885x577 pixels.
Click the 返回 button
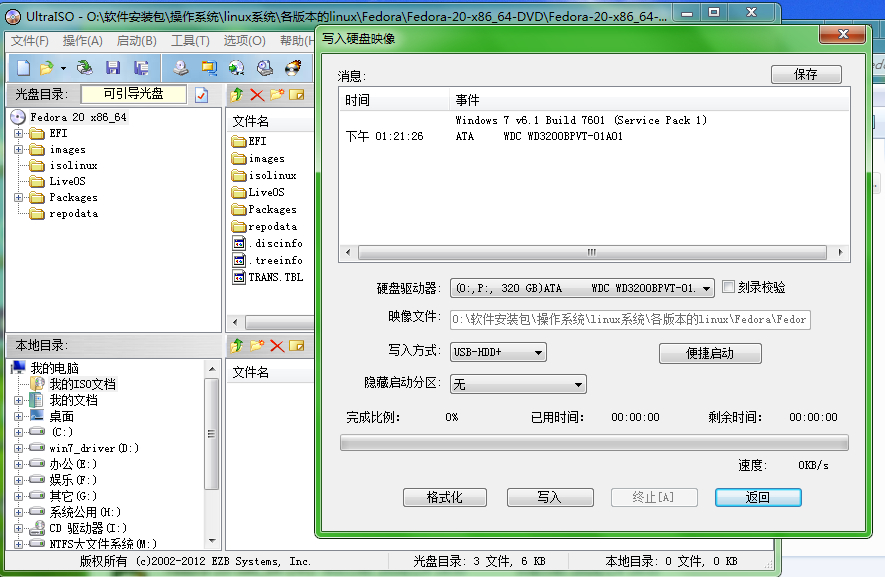click(758, 497)
